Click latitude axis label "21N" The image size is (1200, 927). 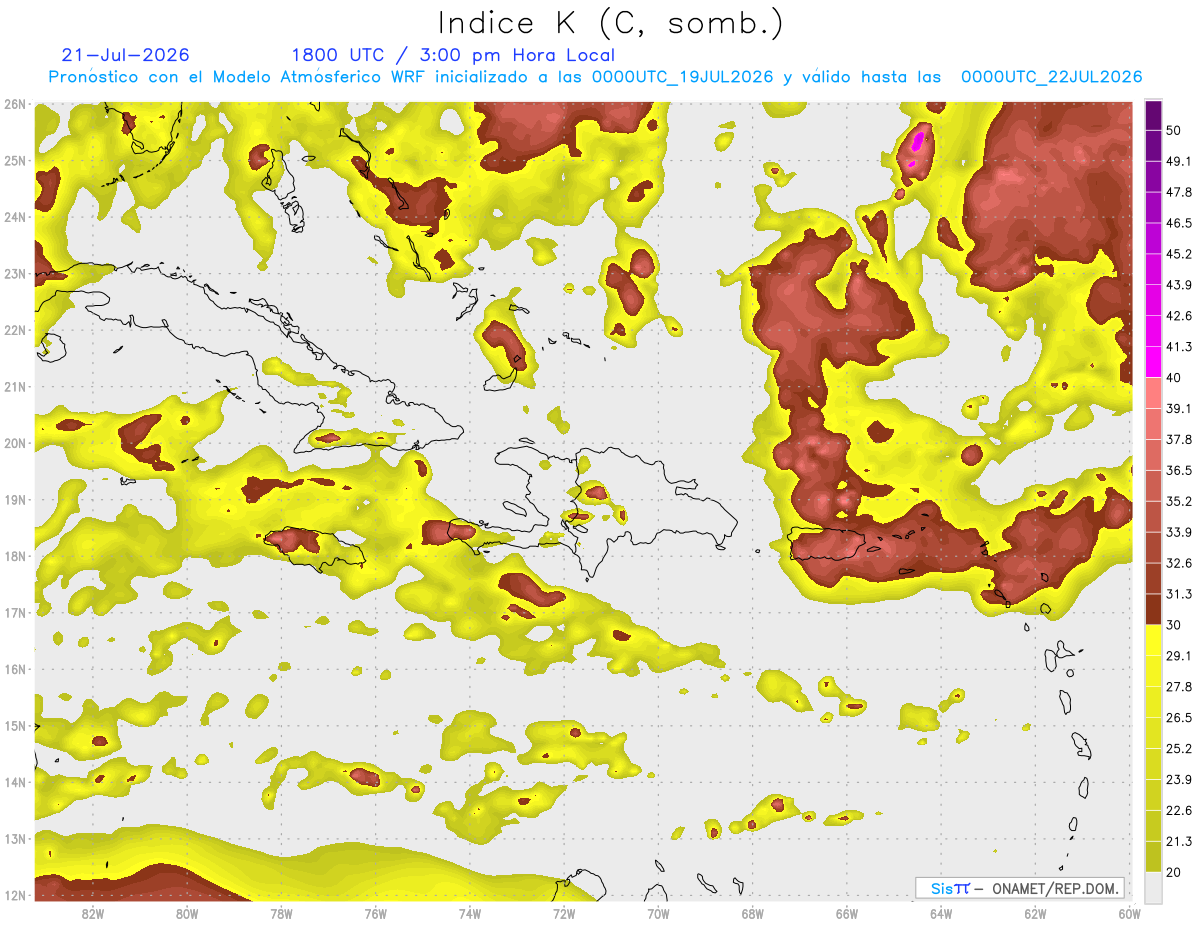pyautogui.click(x=14, y=387)
